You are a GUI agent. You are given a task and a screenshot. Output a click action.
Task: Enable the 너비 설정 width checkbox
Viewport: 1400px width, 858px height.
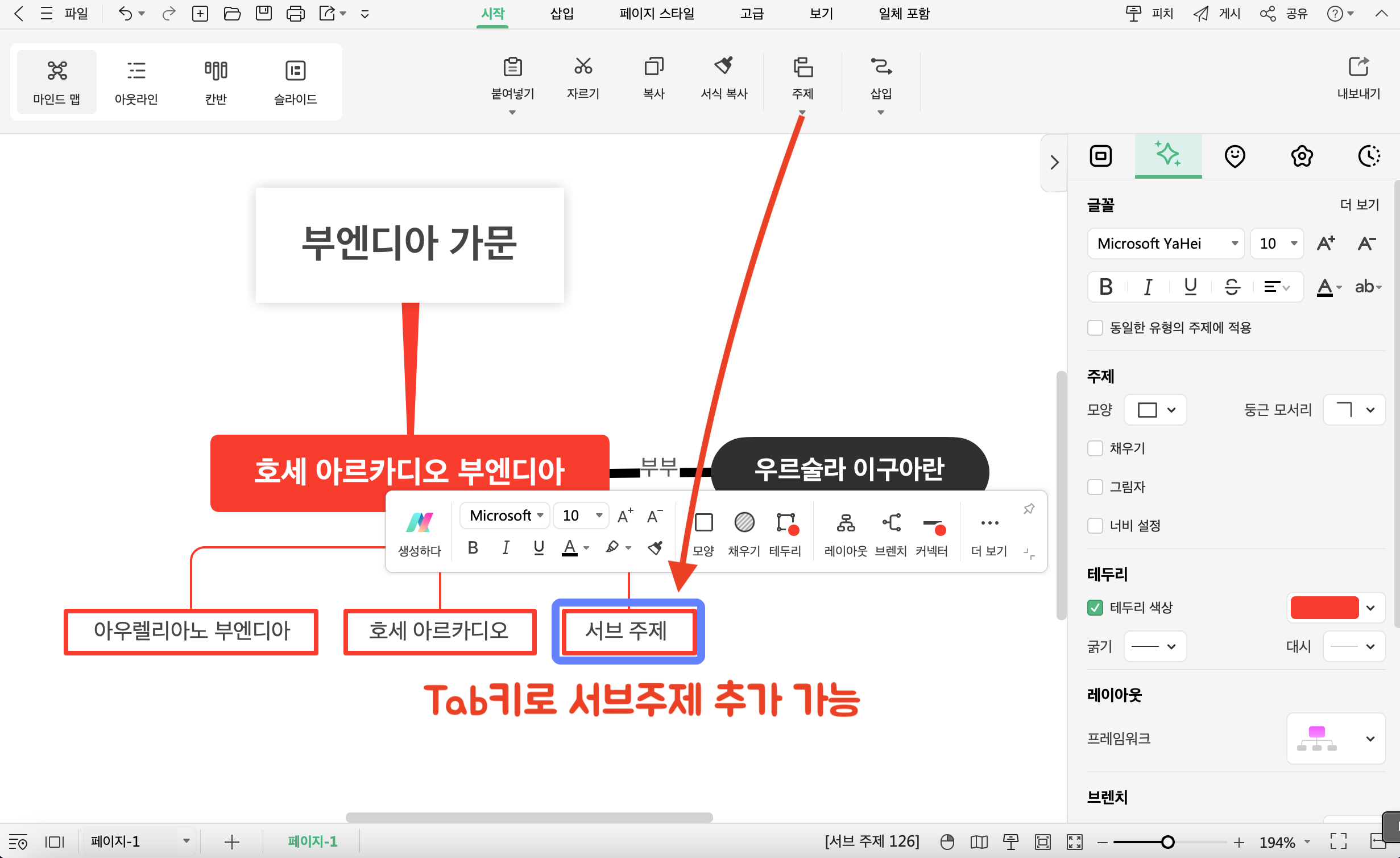(1095, 526)
